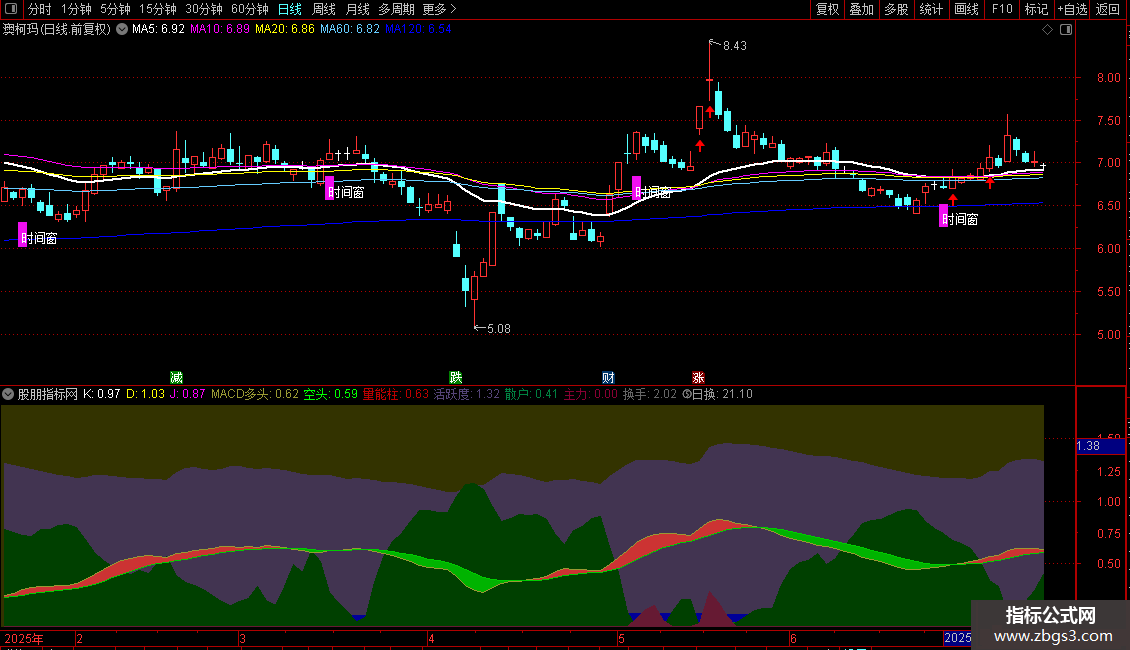Click the MA10: 6.89 label
This screenshot has width=1130, height=650.
pos(220,29)
